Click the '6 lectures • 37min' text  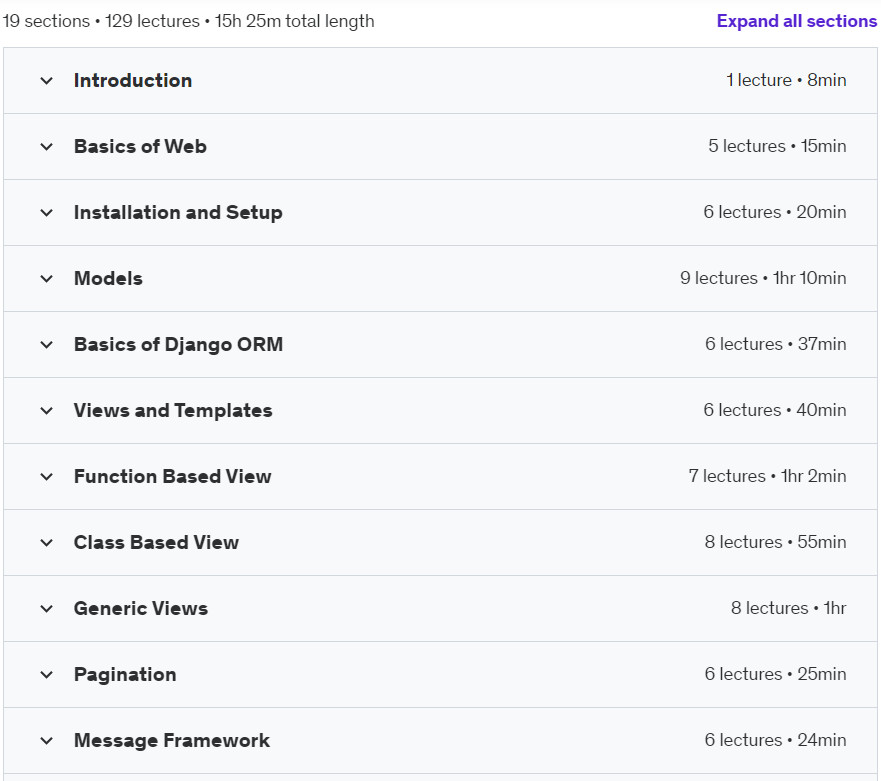pos(776,344)
